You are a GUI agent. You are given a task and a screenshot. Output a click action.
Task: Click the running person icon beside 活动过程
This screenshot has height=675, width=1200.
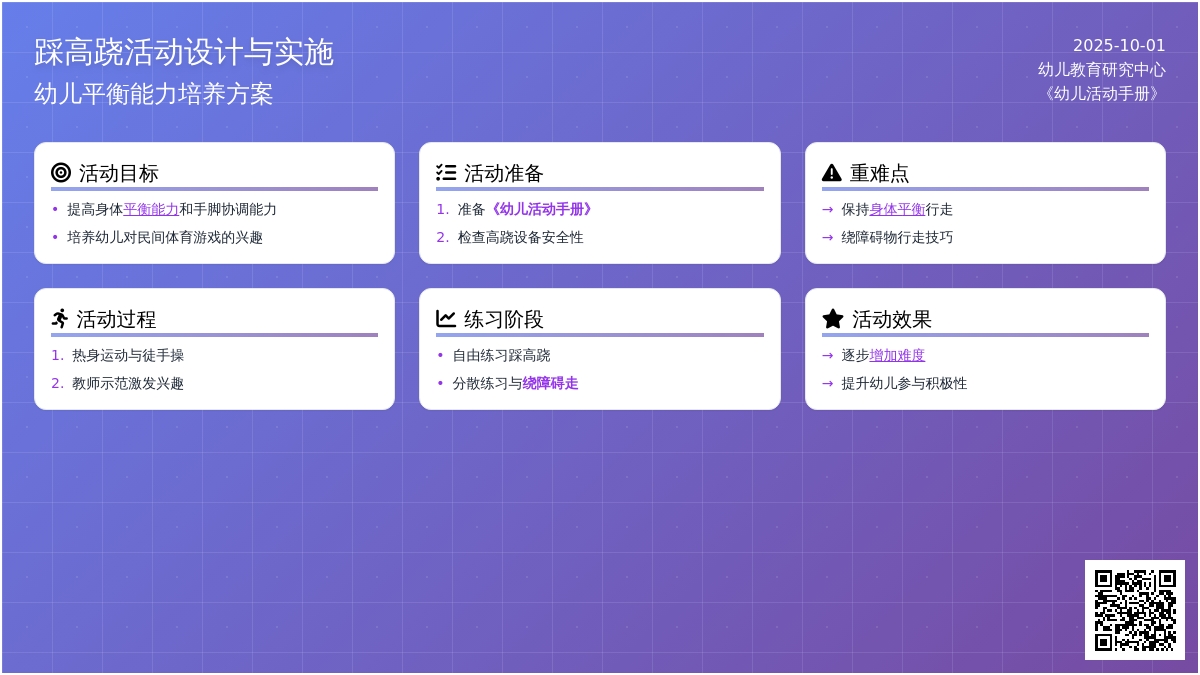(x=60, y=319)
